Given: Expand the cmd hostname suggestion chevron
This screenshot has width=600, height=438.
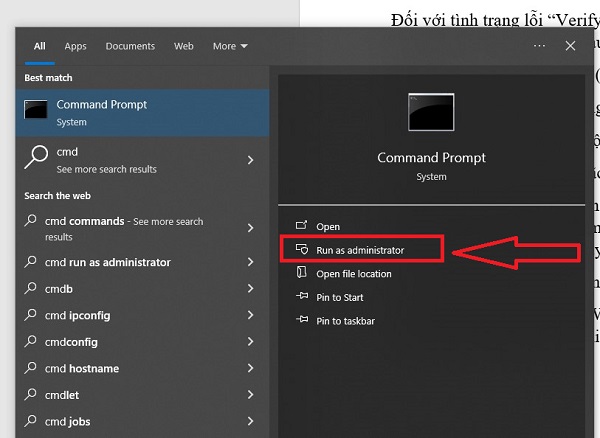Looking at the screenshot, I should [250, 369].
